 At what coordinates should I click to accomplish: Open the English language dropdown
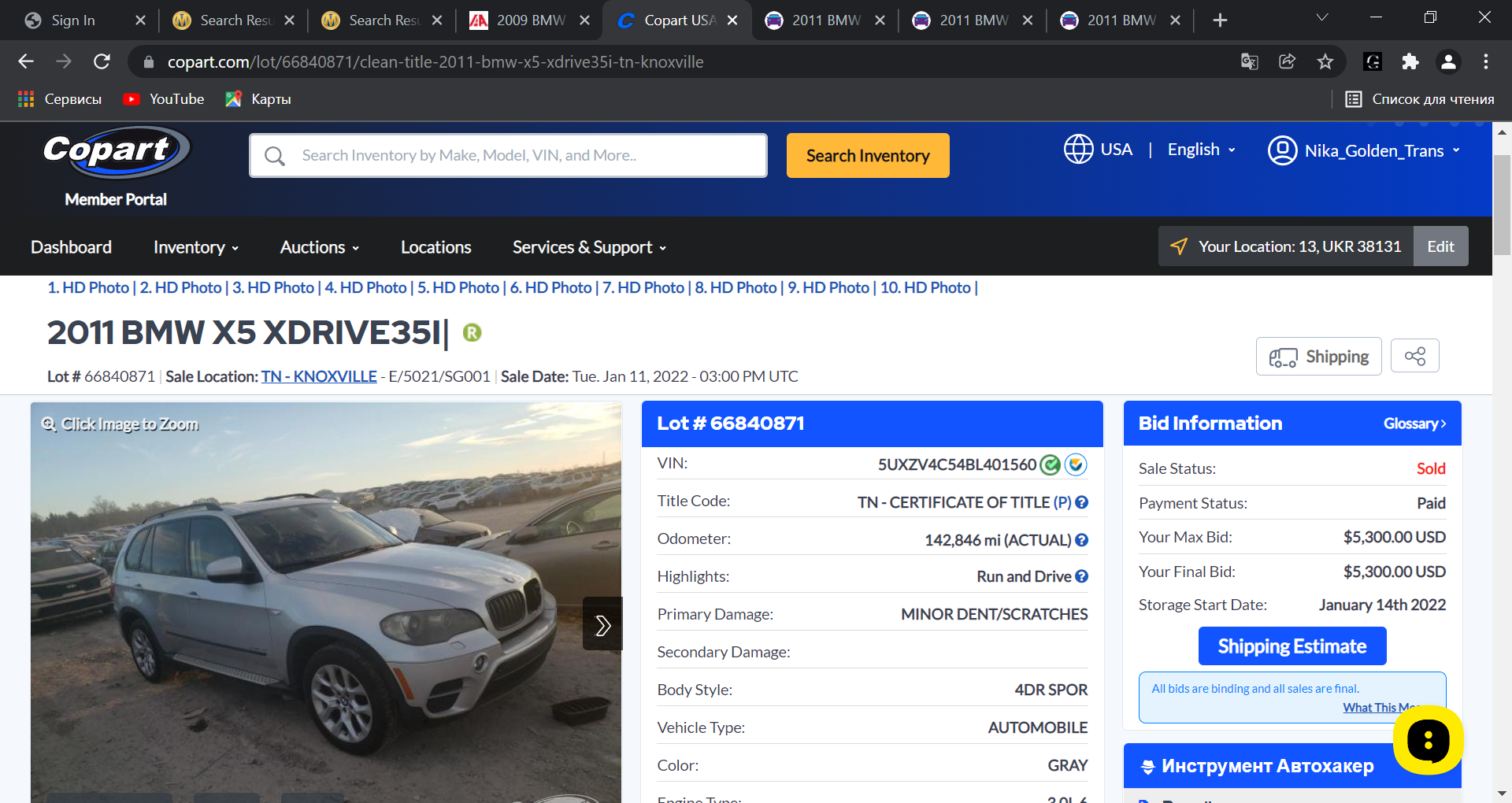1202,150
